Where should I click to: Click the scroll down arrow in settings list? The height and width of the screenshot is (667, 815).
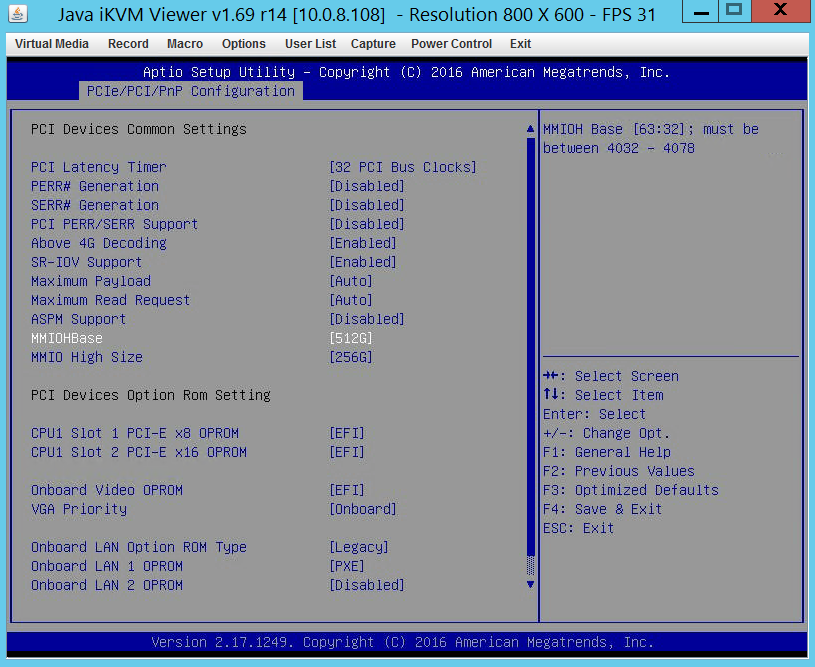point(530,584)
